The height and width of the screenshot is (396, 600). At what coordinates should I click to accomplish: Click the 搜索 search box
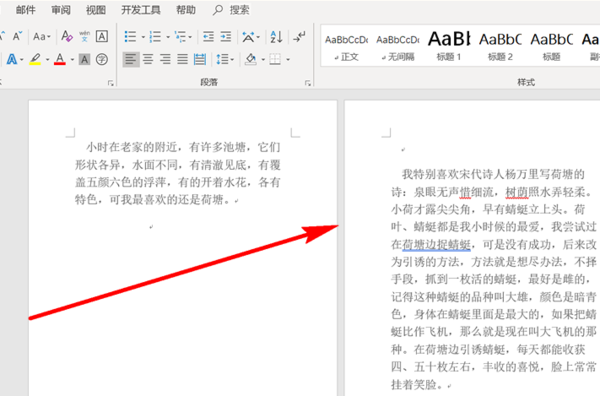coord(231,10)
